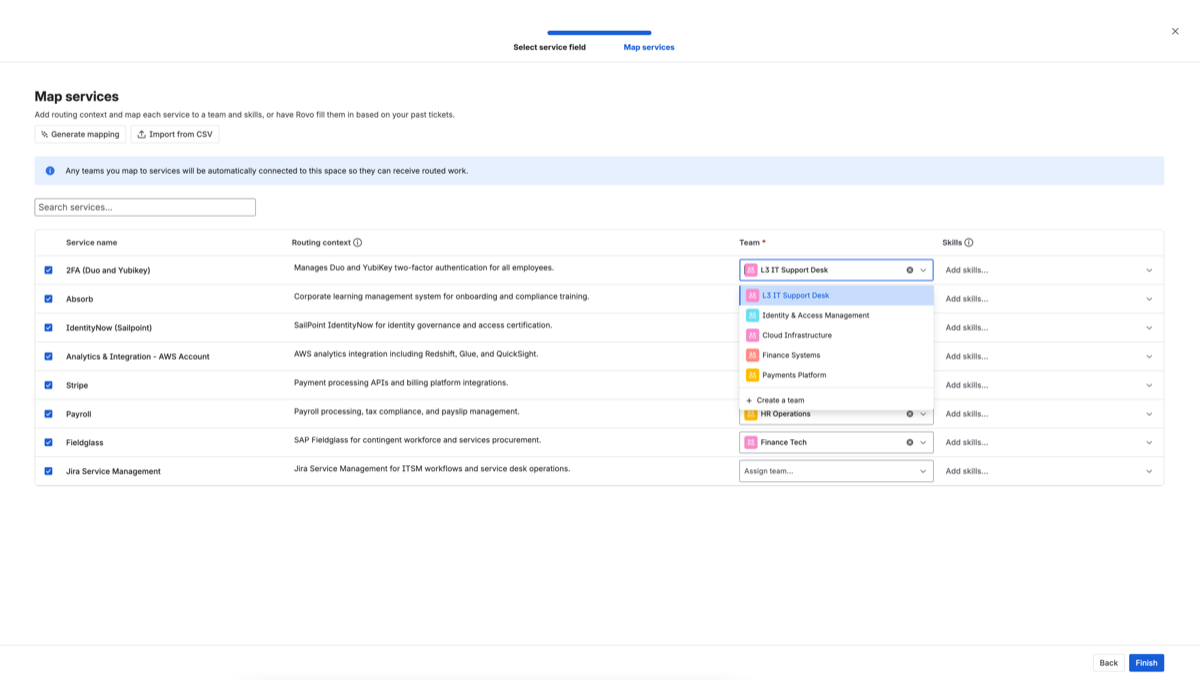
Task: Go to the Select service field step
Action: tap(549, 47)
